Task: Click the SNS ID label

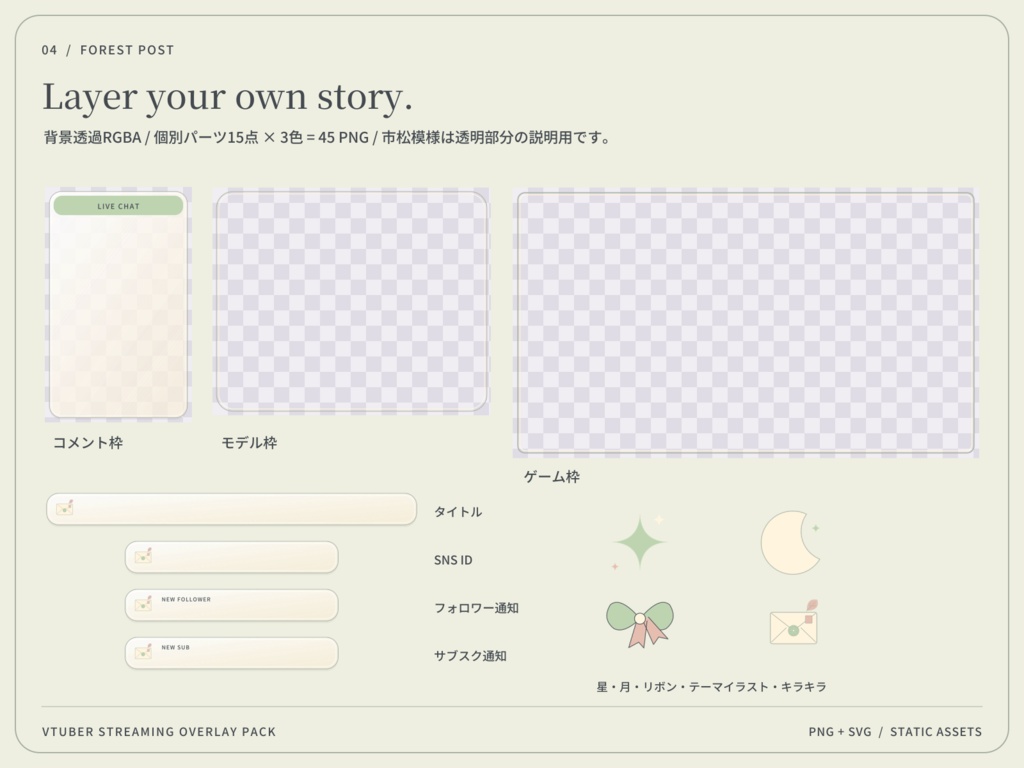Action: [453, 560]
